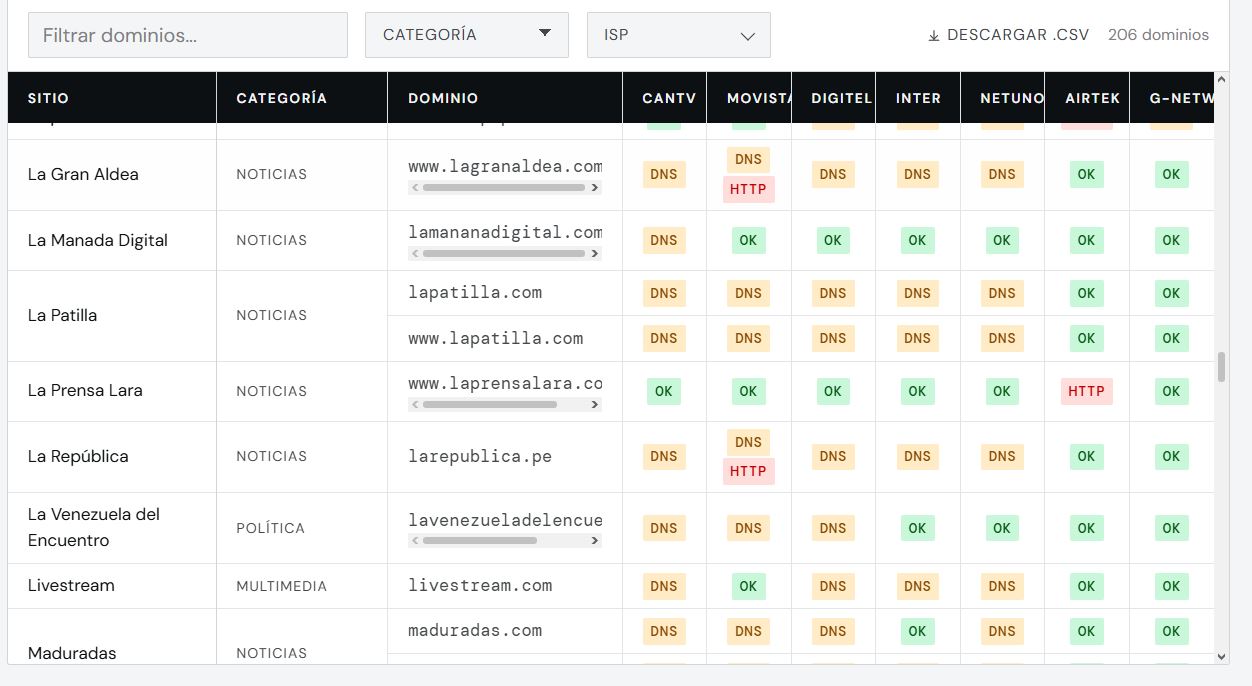Click left scroll arrow under lamananadigital.com
The width and height of the screenshot is (1252, 686).
pos(416,253)
